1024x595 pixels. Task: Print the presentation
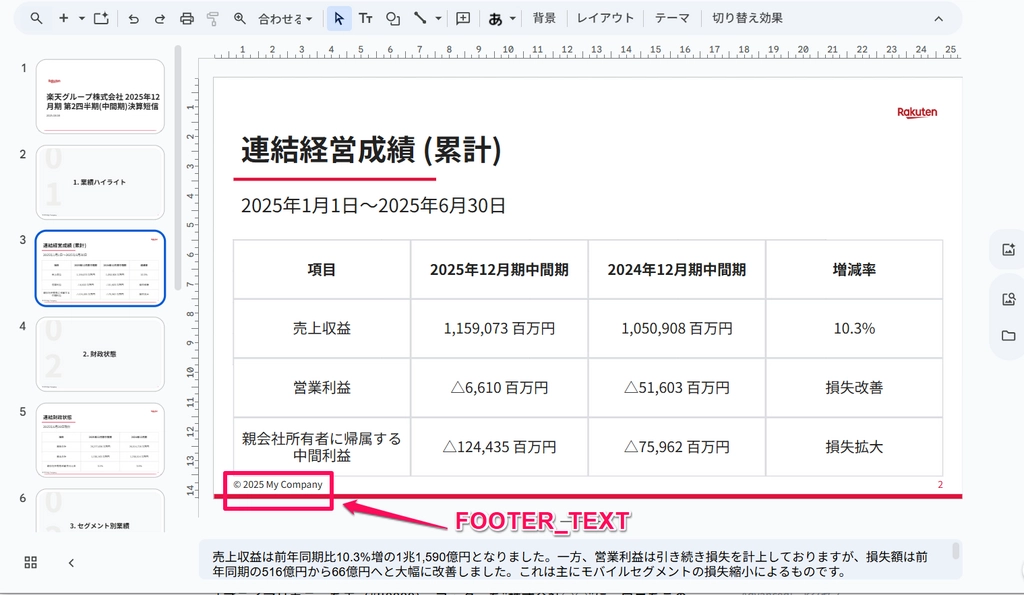187,18
